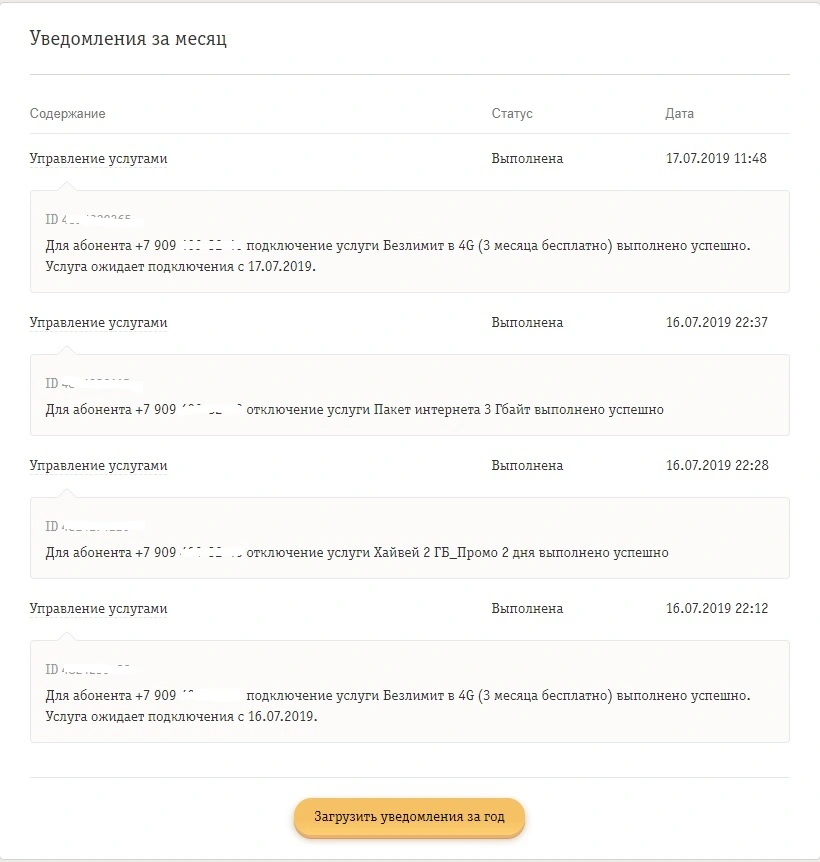Select the date 17.07.2019 11:48
This screenshot has height=862, width=820.
[x=716, y=158]
